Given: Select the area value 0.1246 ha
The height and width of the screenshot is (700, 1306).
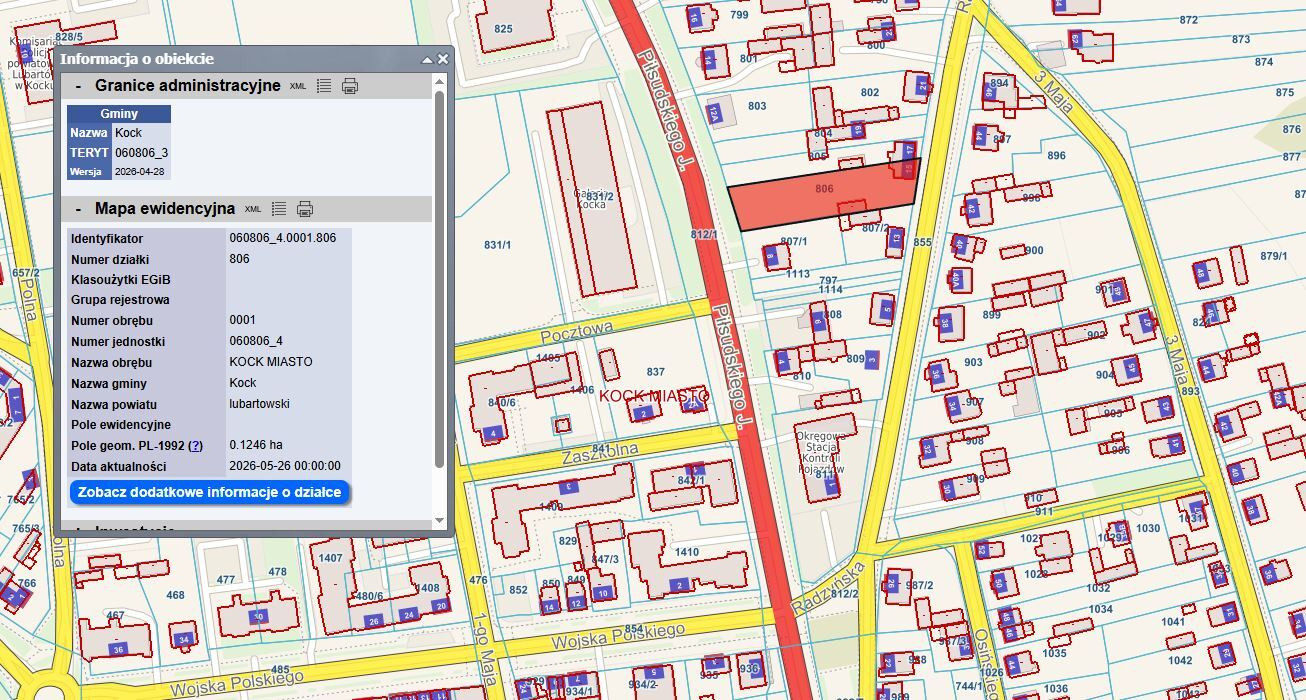Looking at the screenshot, I should pos(255,445).
